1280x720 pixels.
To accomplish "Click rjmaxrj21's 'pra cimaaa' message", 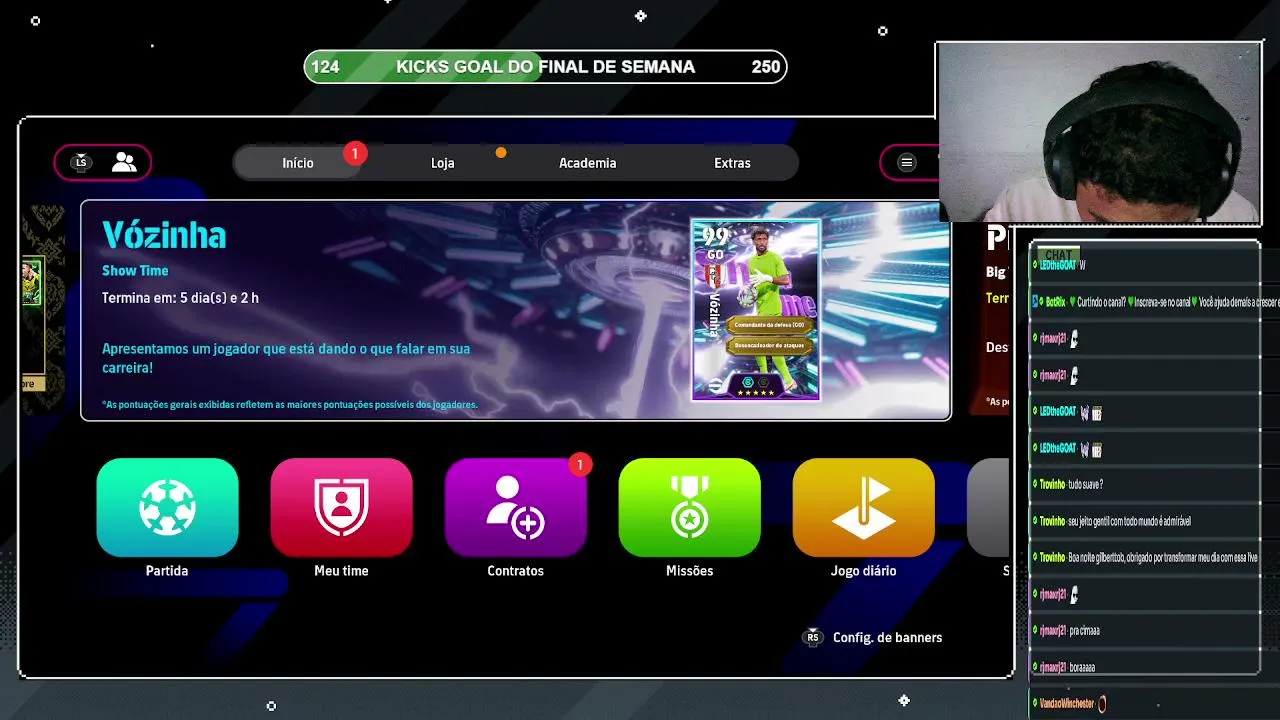I will click(1066, 631).
